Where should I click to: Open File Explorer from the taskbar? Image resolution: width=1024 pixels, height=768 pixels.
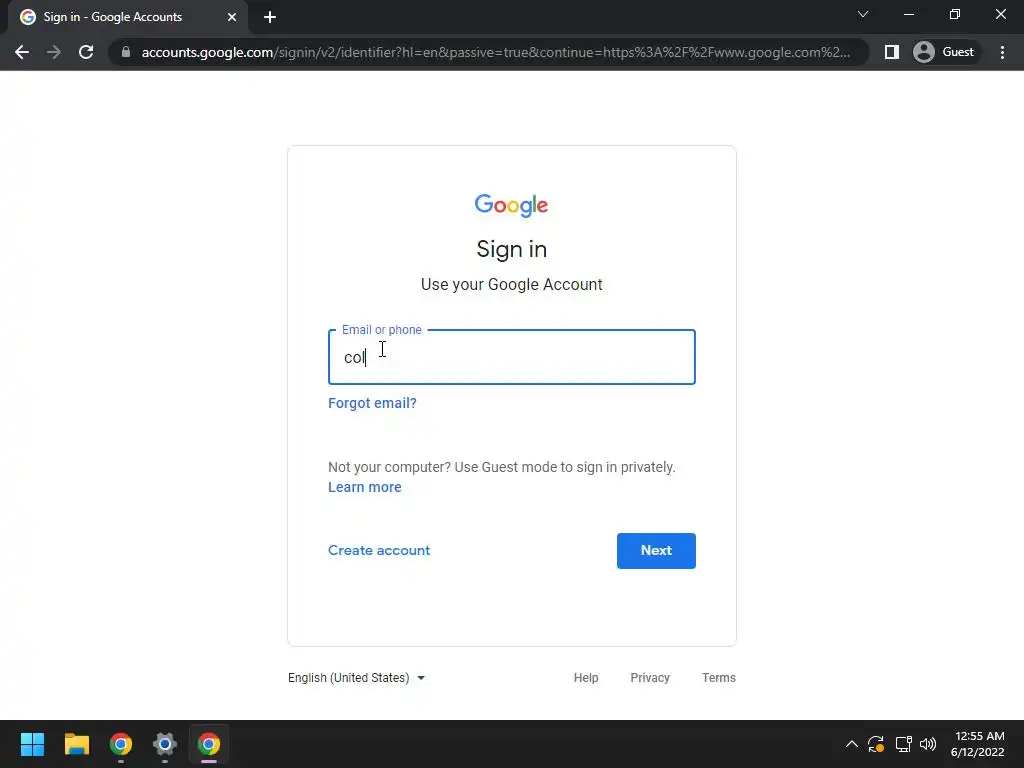(76, 744)
